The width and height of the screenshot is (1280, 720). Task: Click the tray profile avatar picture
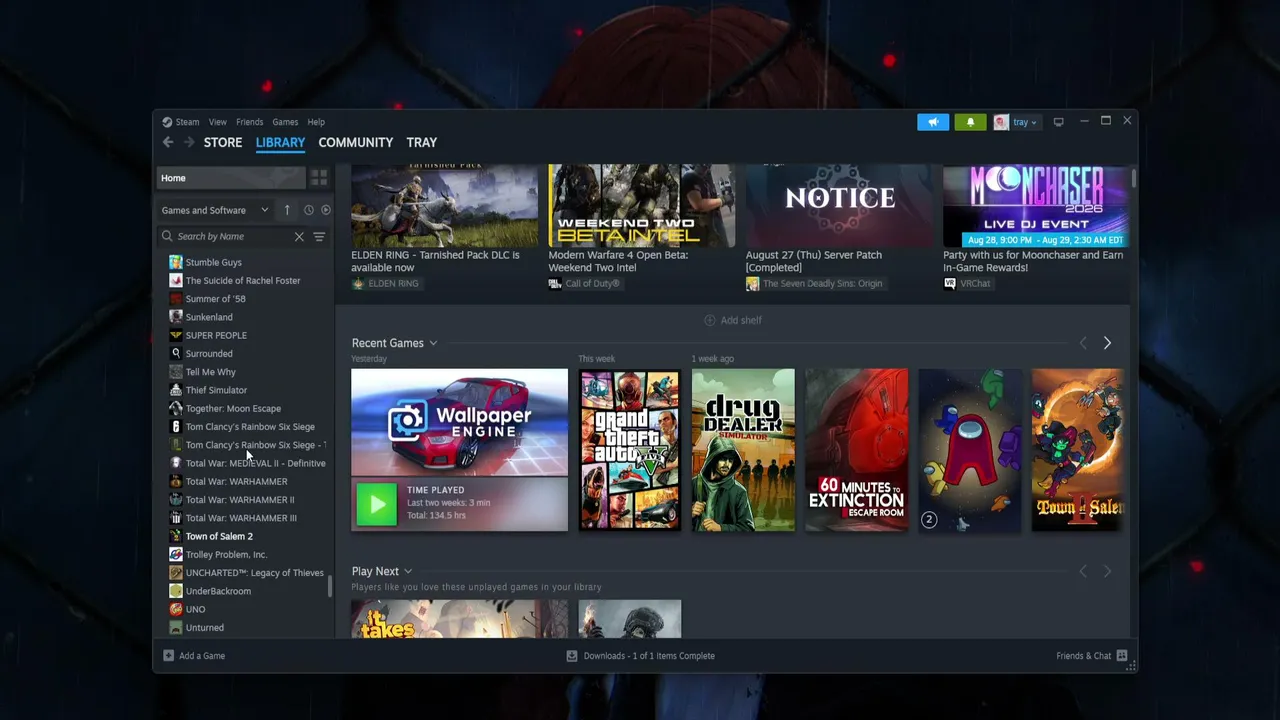click(x=1001, y=122)
